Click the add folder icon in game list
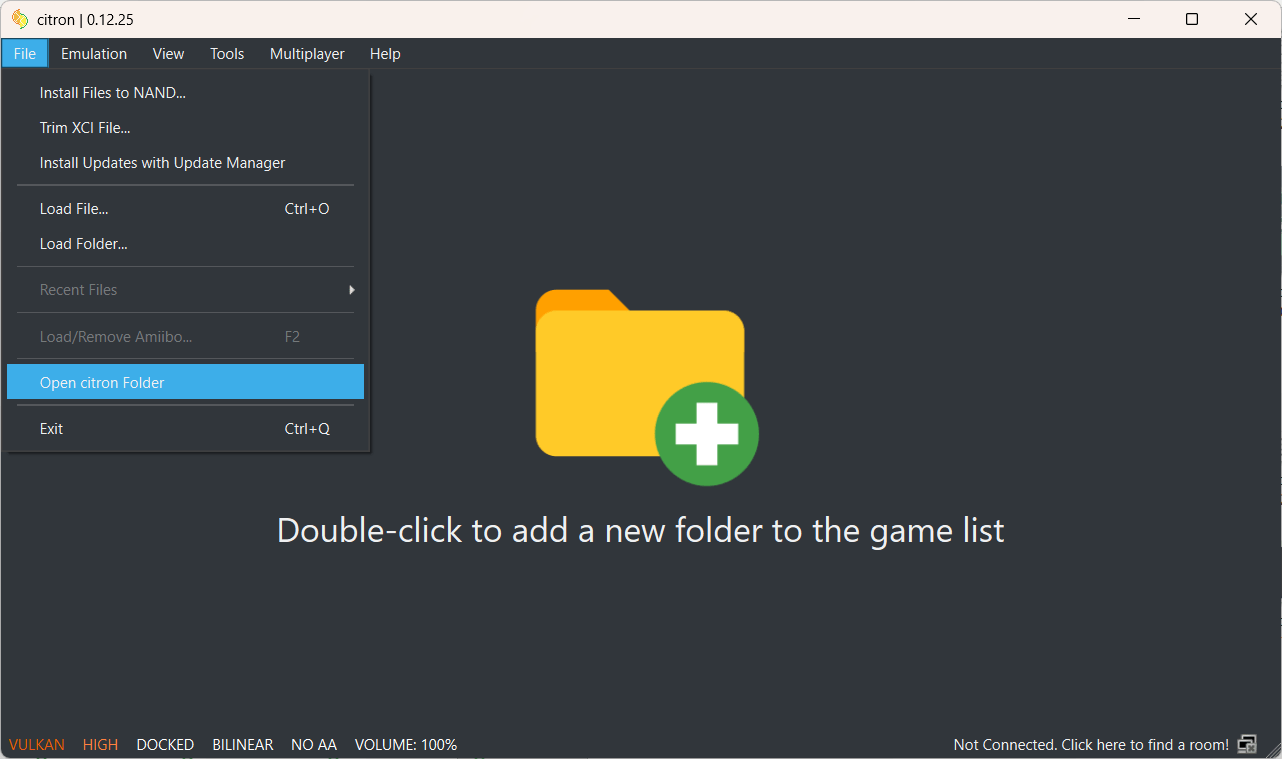 coord(647,388)
